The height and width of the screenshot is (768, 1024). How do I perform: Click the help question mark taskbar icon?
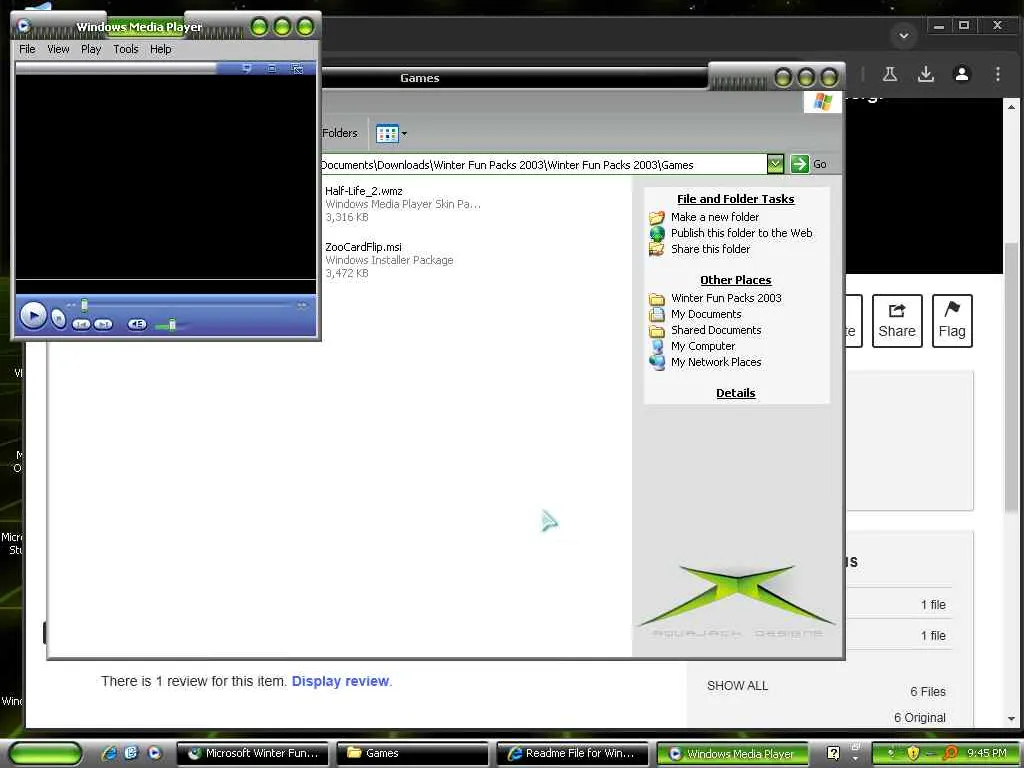pyautogui.click(x=833, y=753)
